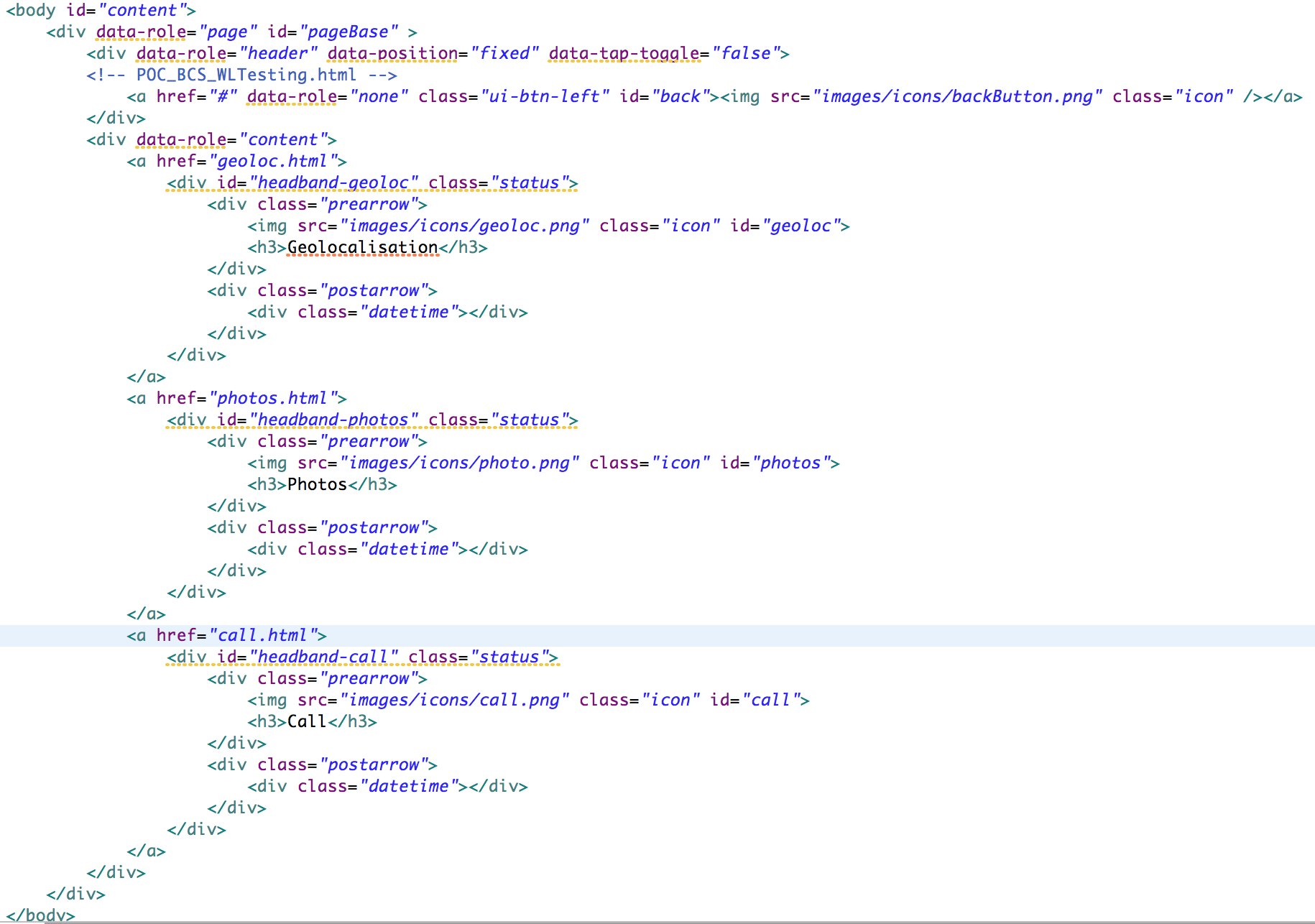
Task: Click the images/icons/photo.png src path
Action: [459, 463]
